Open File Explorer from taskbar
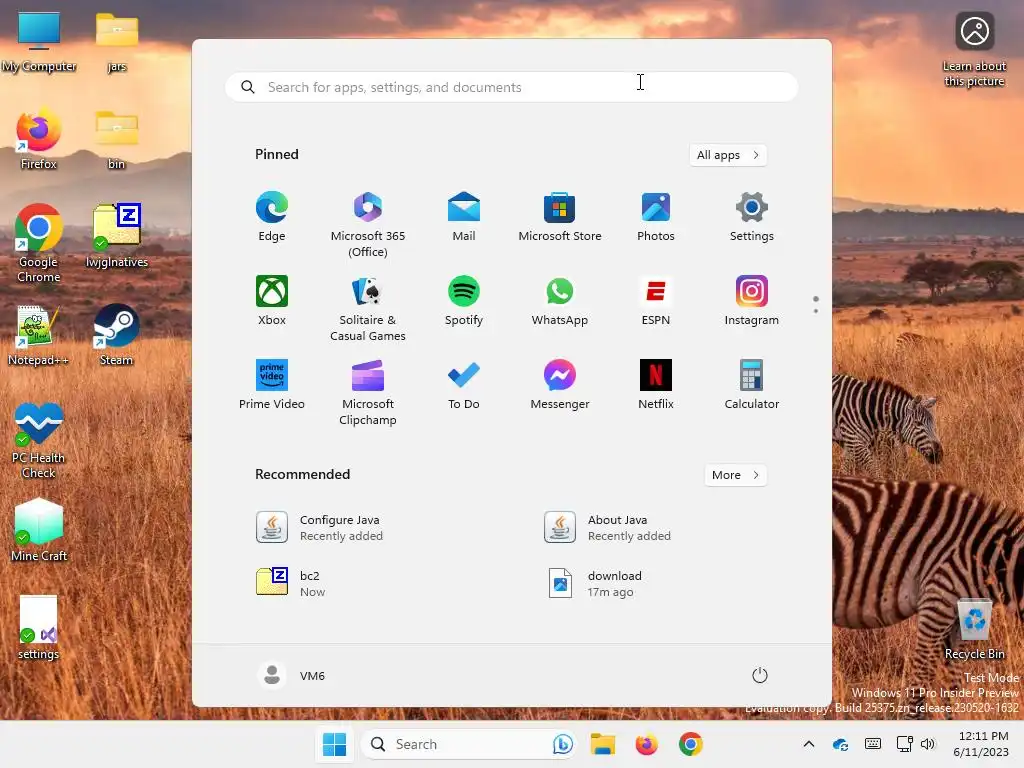1024x768 pixels. (603, 744)
